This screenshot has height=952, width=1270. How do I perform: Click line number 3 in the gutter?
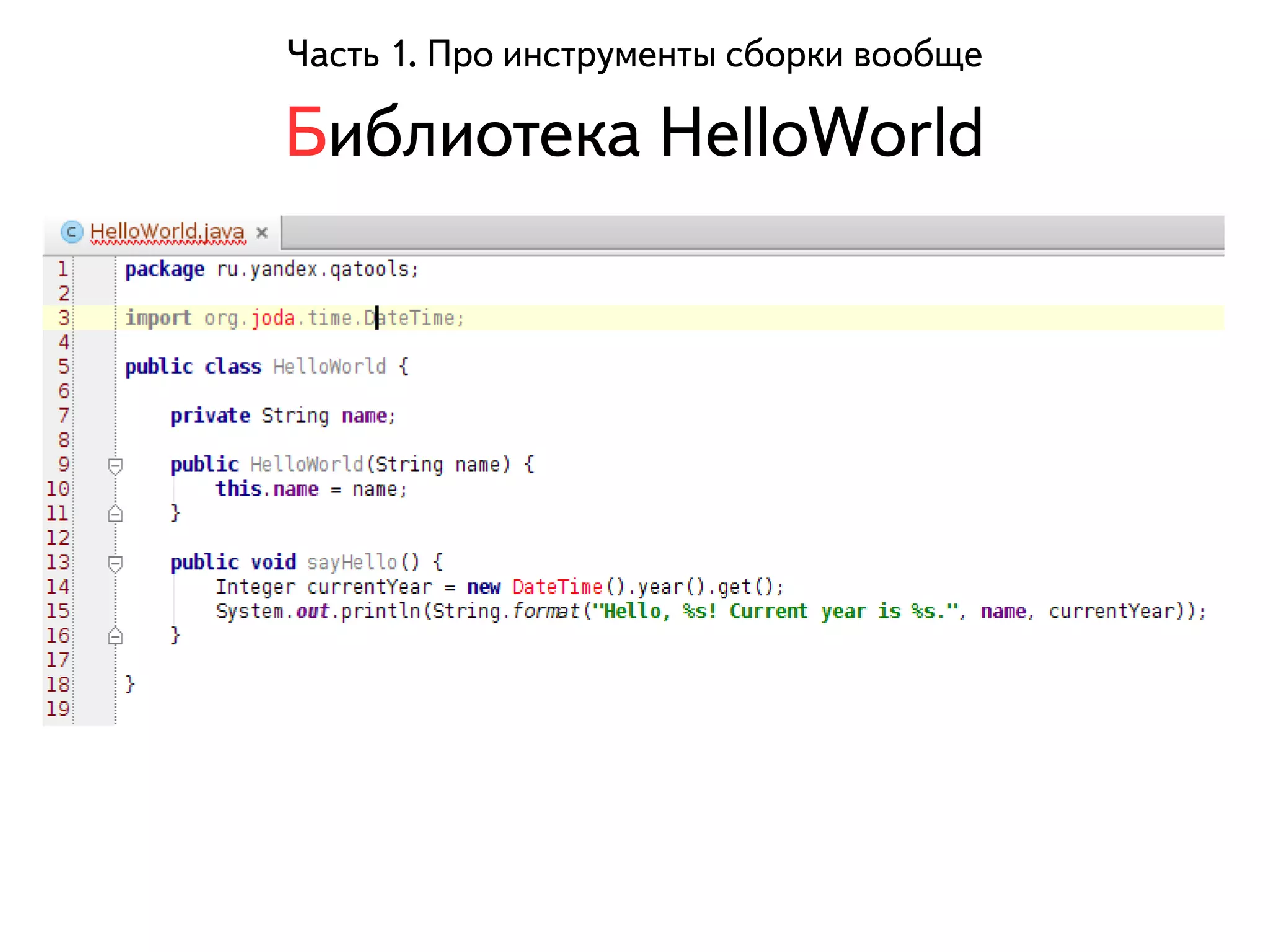(x=63, y=318)
